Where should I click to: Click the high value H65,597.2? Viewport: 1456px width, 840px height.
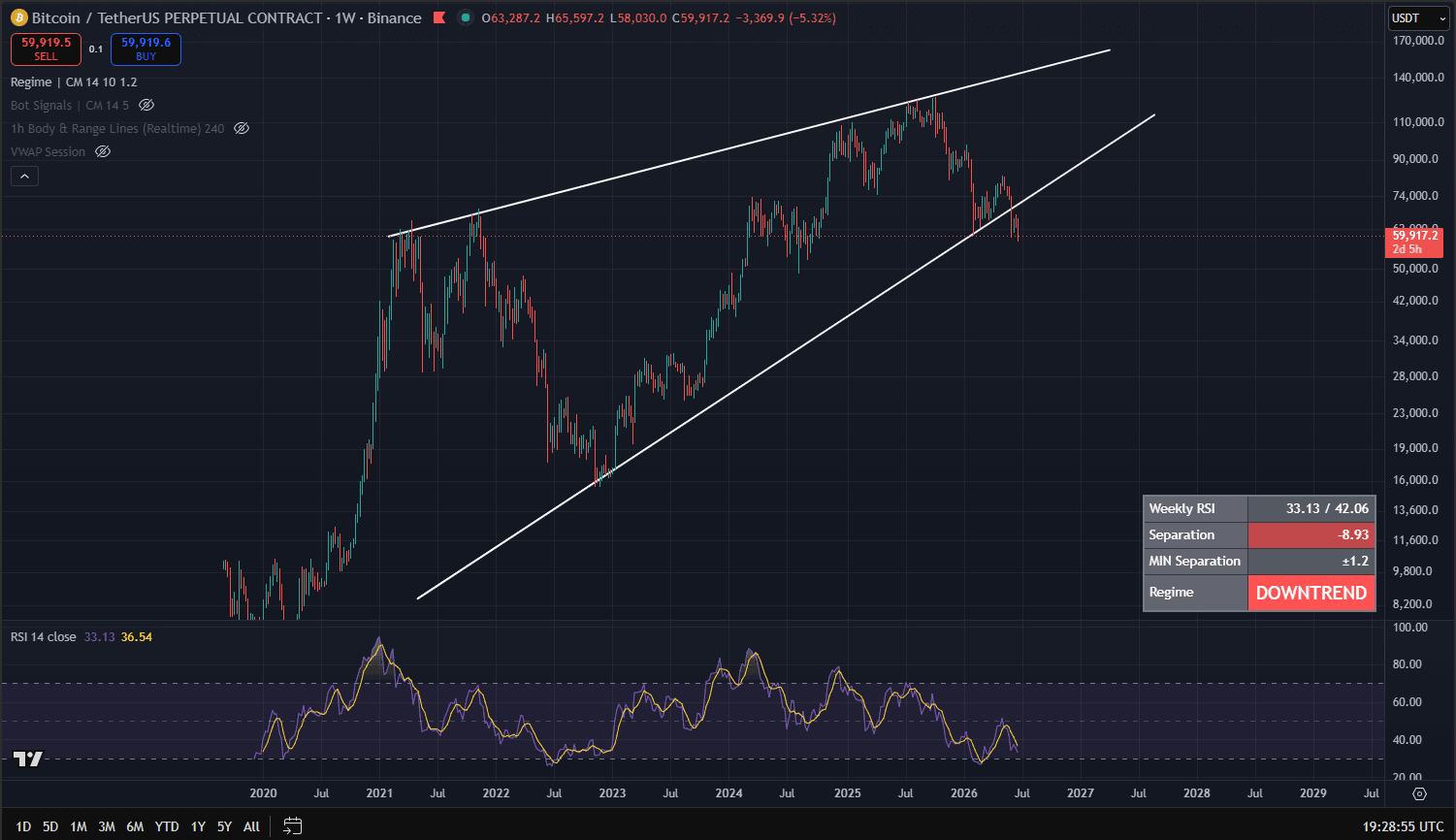tap(575, 17)
